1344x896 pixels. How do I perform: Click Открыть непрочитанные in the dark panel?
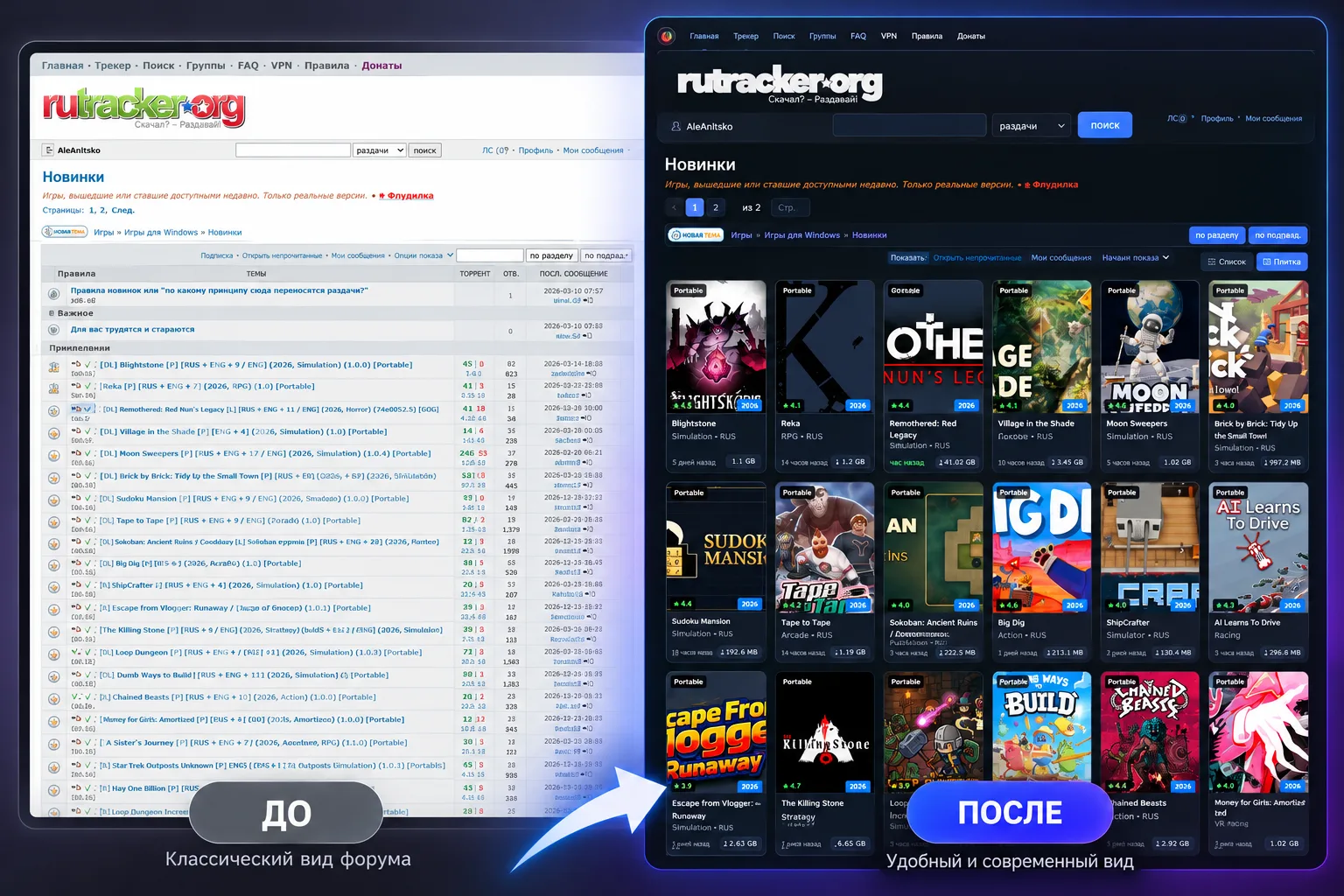(977, 258)
